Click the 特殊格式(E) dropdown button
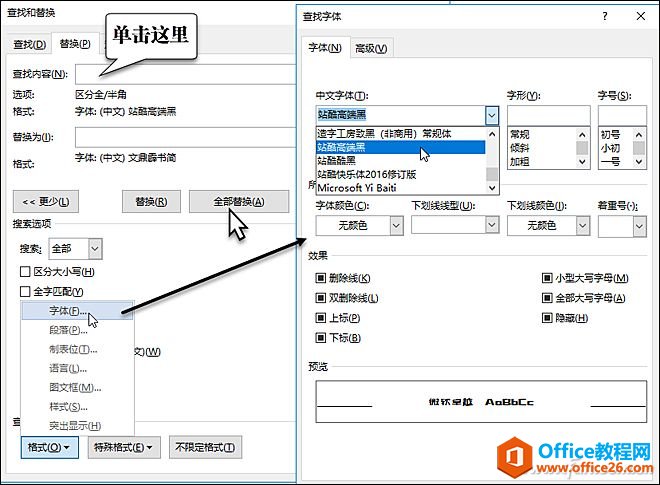 (x=124, y=447)
